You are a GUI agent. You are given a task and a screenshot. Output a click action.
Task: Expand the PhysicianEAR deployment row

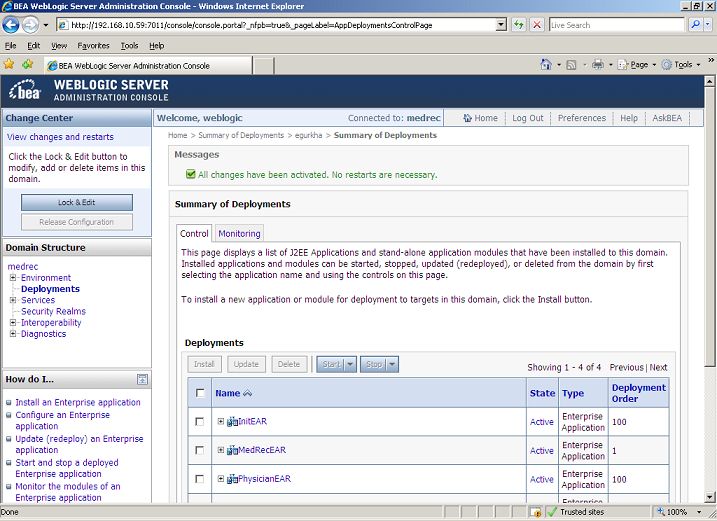click(220, 479)
